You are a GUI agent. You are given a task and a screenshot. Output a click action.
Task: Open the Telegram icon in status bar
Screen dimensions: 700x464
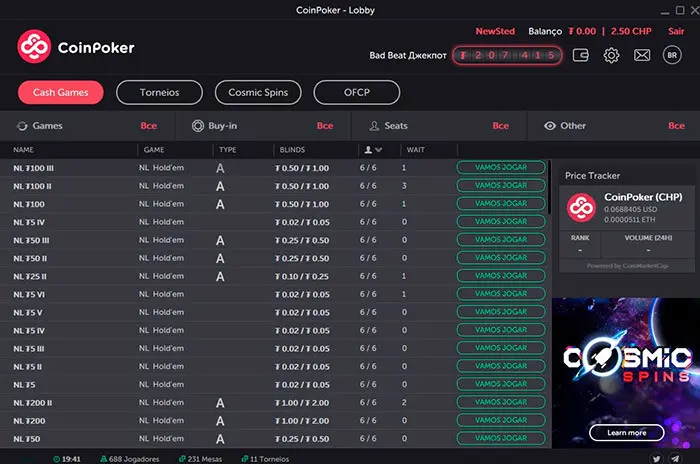point(675,459)
